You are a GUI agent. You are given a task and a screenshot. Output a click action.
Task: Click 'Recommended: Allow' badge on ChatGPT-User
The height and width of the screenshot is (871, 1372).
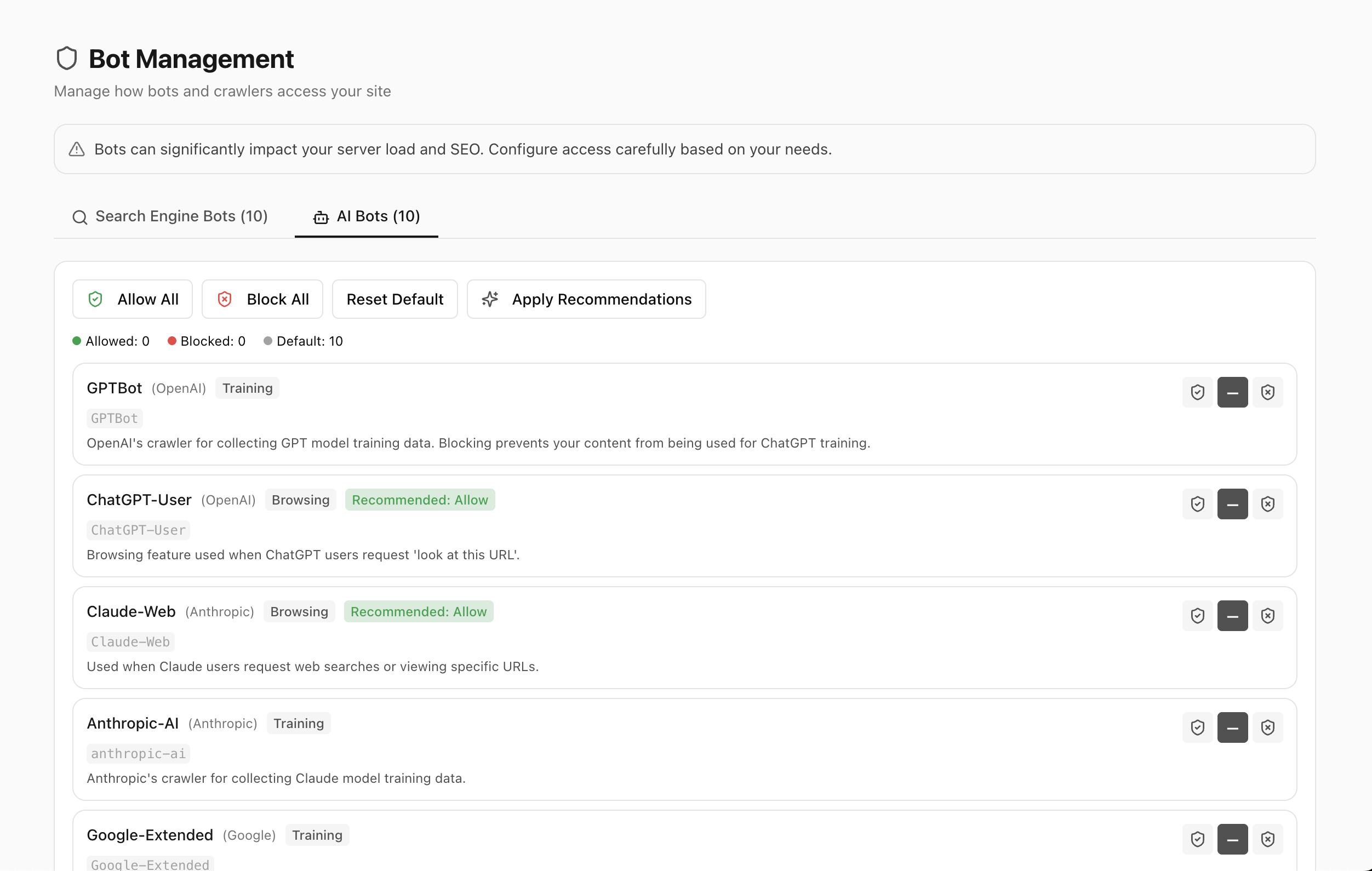(x=420, y=500)
